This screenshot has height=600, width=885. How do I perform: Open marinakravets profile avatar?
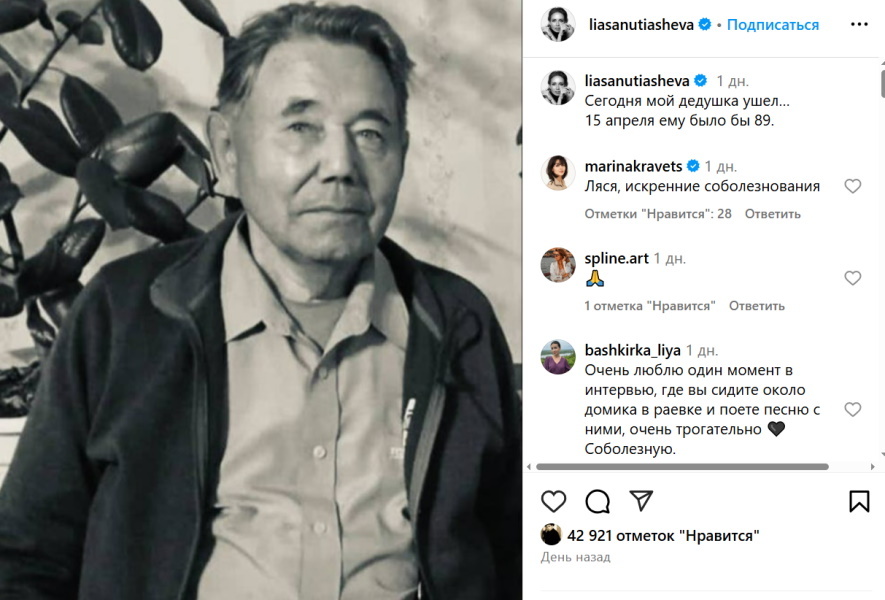[558, 173]
